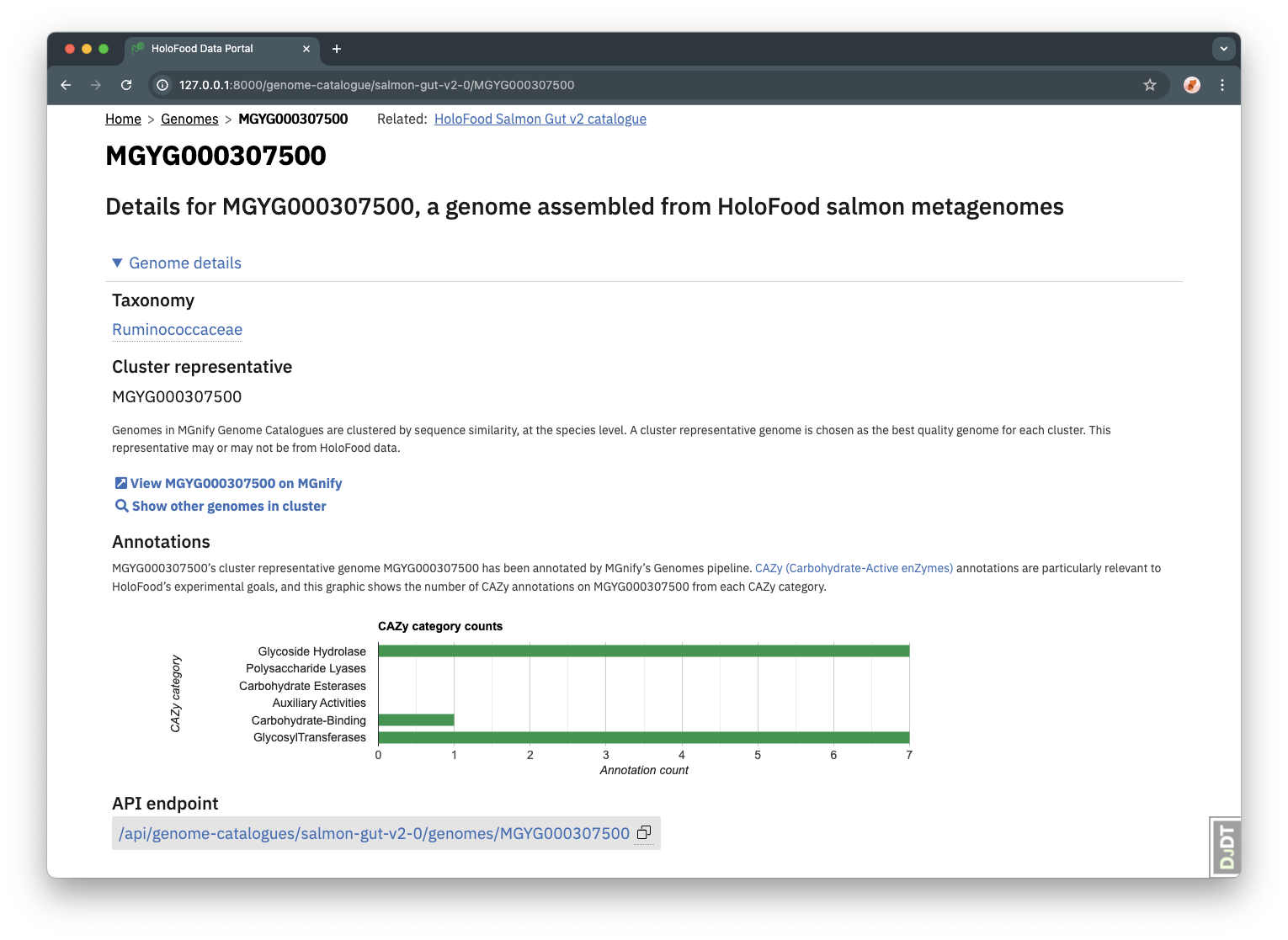Open the Chrome three-dot menu
This screenshot has height=940, width=1288.
click(x=1222, y=85)
